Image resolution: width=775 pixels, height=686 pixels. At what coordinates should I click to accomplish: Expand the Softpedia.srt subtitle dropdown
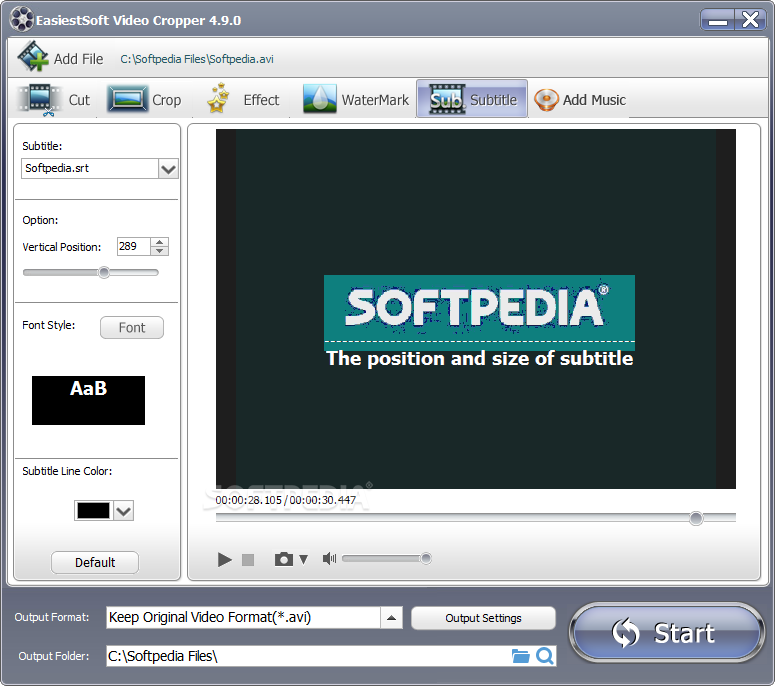(168, 169)
